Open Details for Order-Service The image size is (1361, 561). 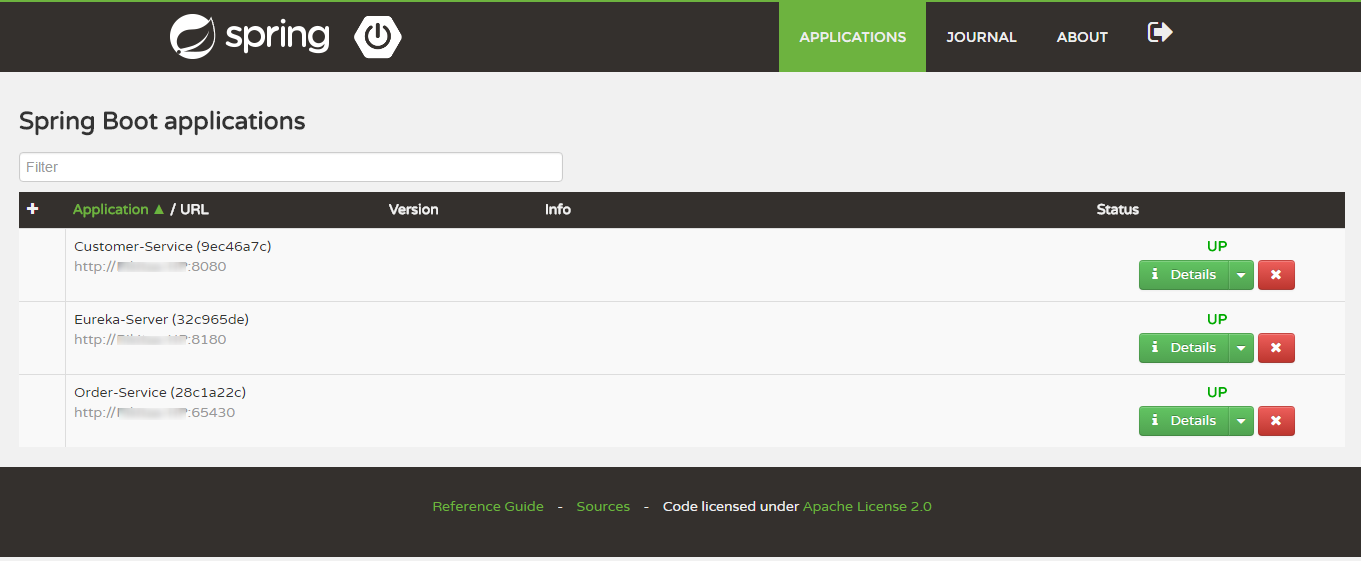pos(1183,421)
